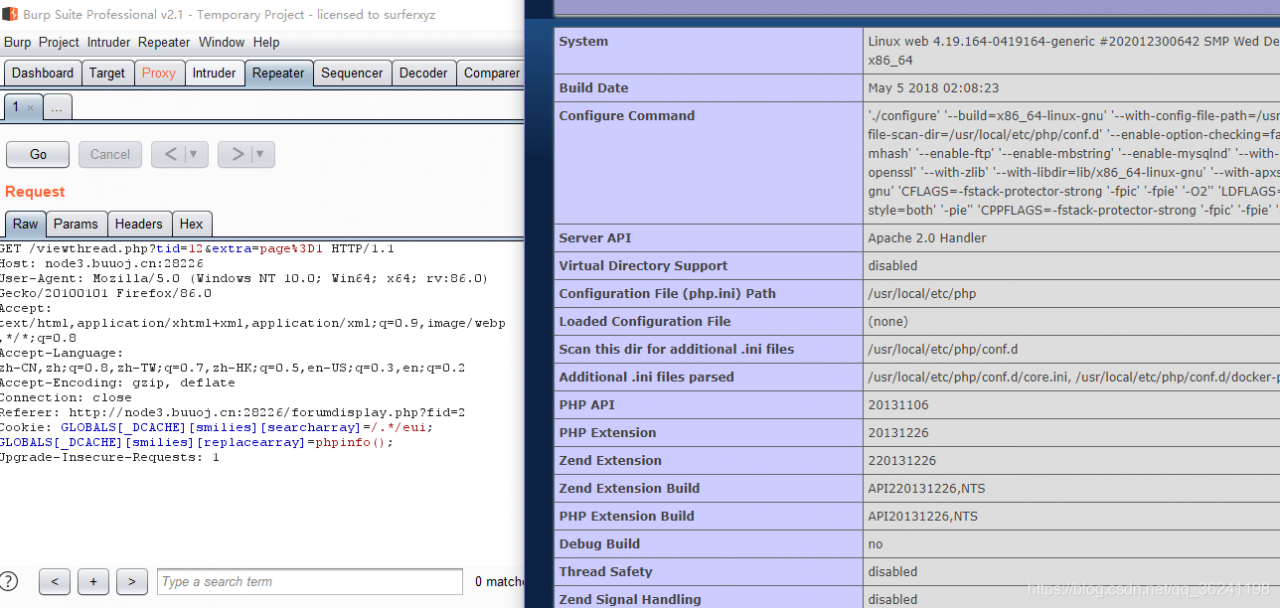Open the Burp menu

click(x=17, y=42)
